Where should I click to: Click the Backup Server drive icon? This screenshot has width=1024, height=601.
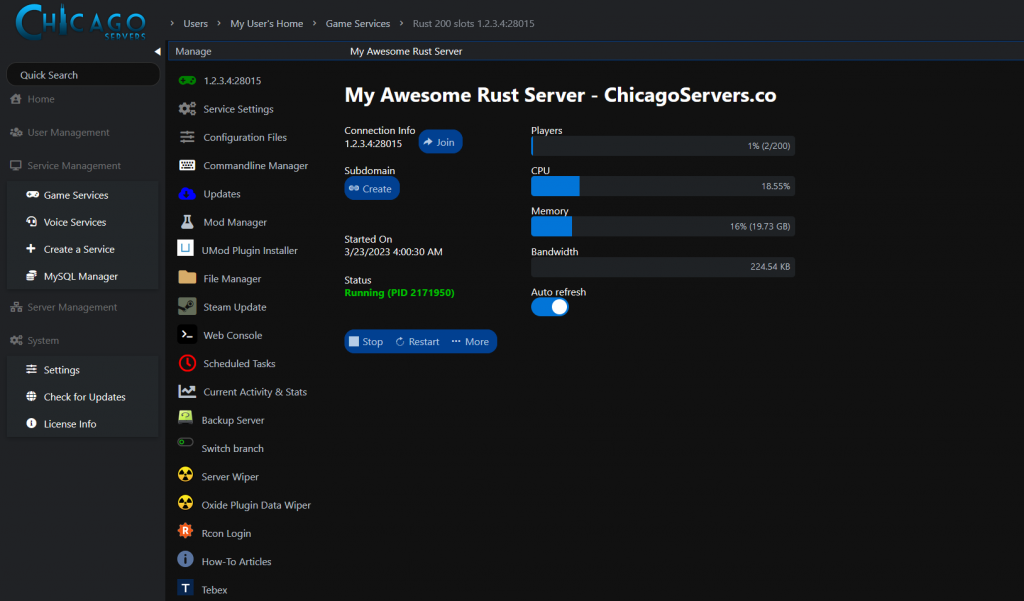coord(185,417)
